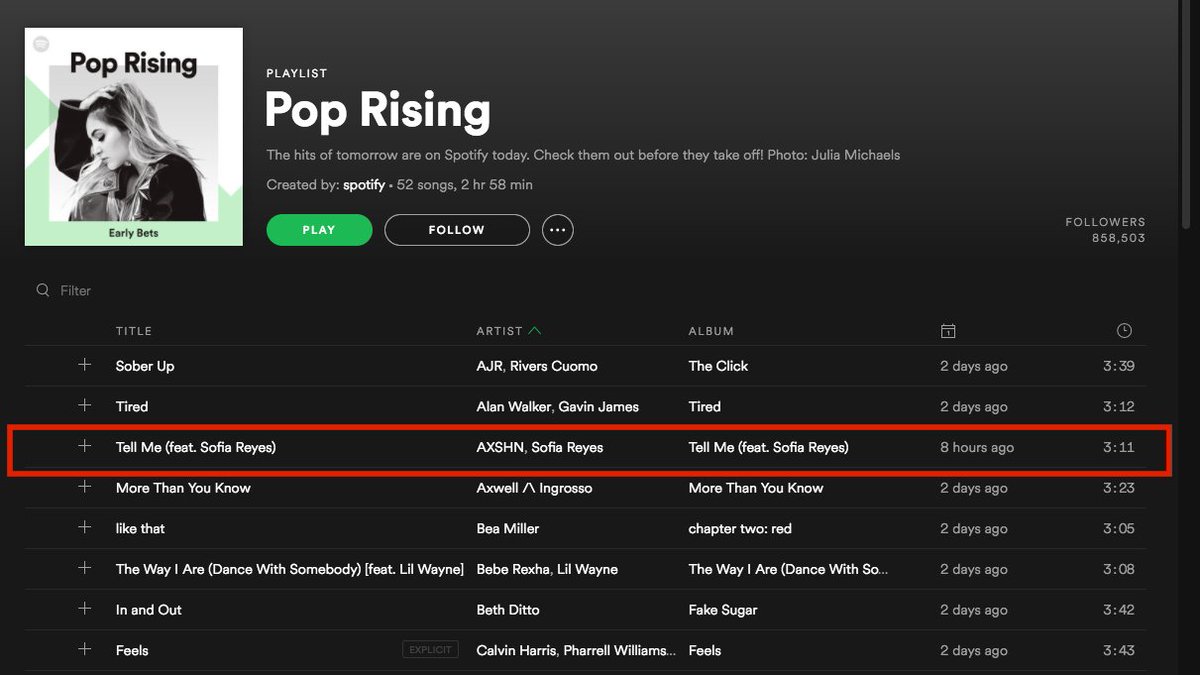Image resolution: width=1200 pixels, height=675 pixels.
Task: Add "In and Out" to your library
Action: 85,609
